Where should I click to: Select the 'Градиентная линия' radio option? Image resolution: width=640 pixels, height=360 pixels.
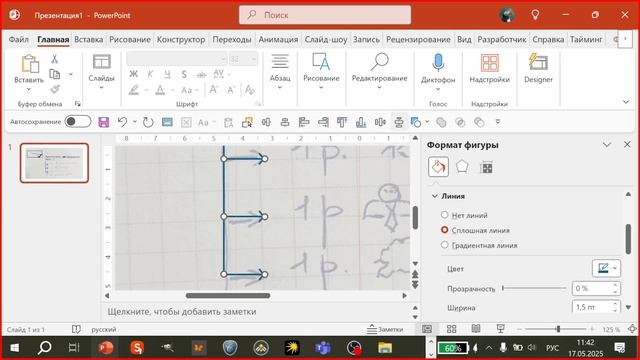tap(444, 245)
